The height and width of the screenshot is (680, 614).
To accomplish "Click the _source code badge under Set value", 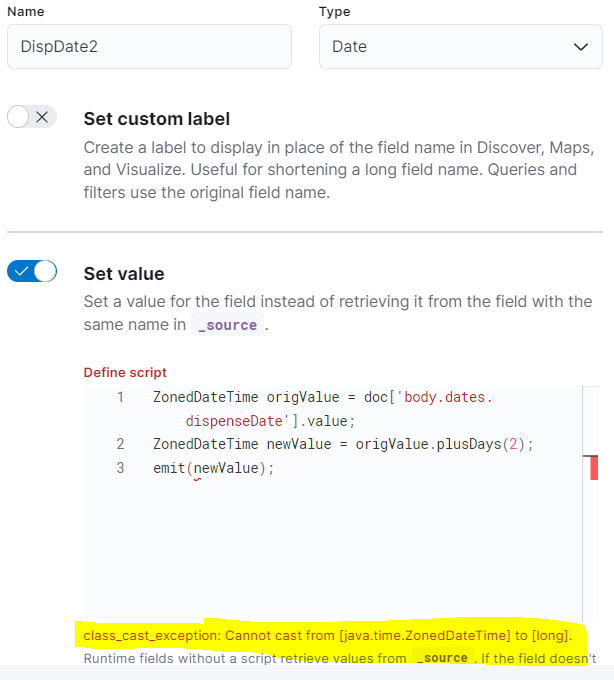I will point(227,325).
